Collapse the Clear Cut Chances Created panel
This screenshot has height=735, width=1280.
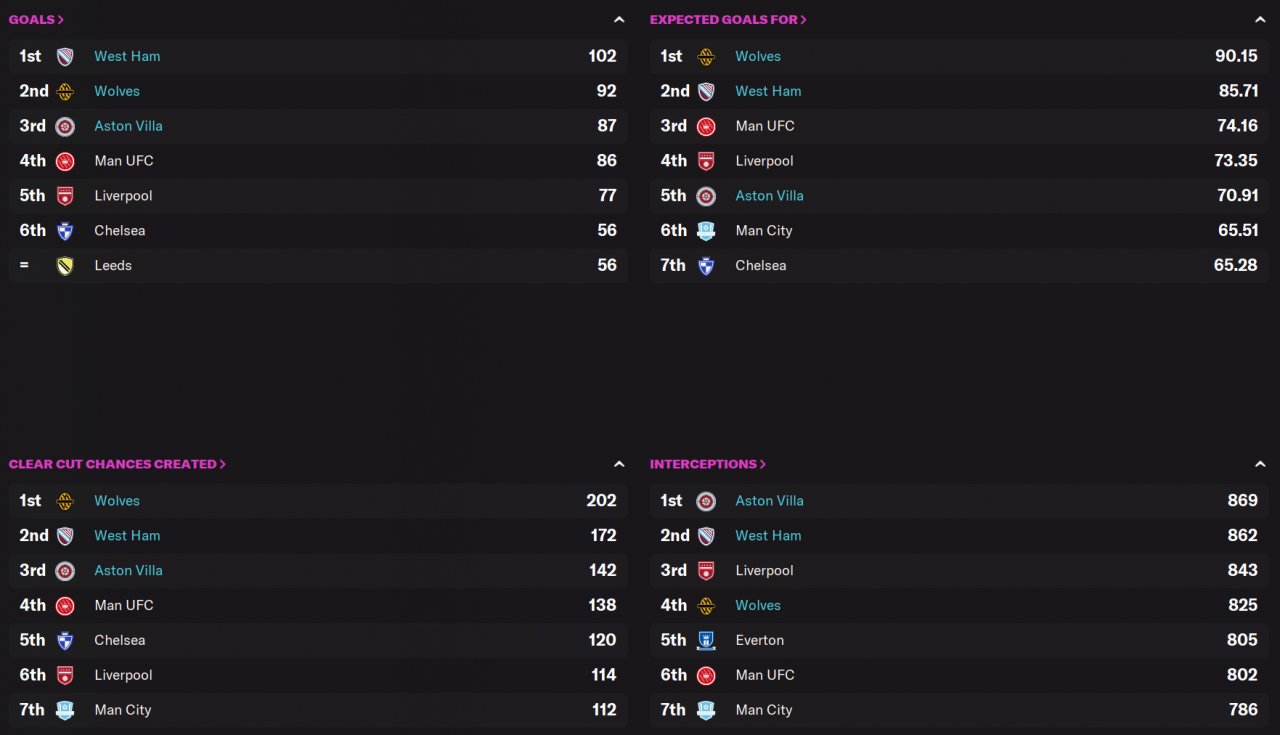(619, 464)
